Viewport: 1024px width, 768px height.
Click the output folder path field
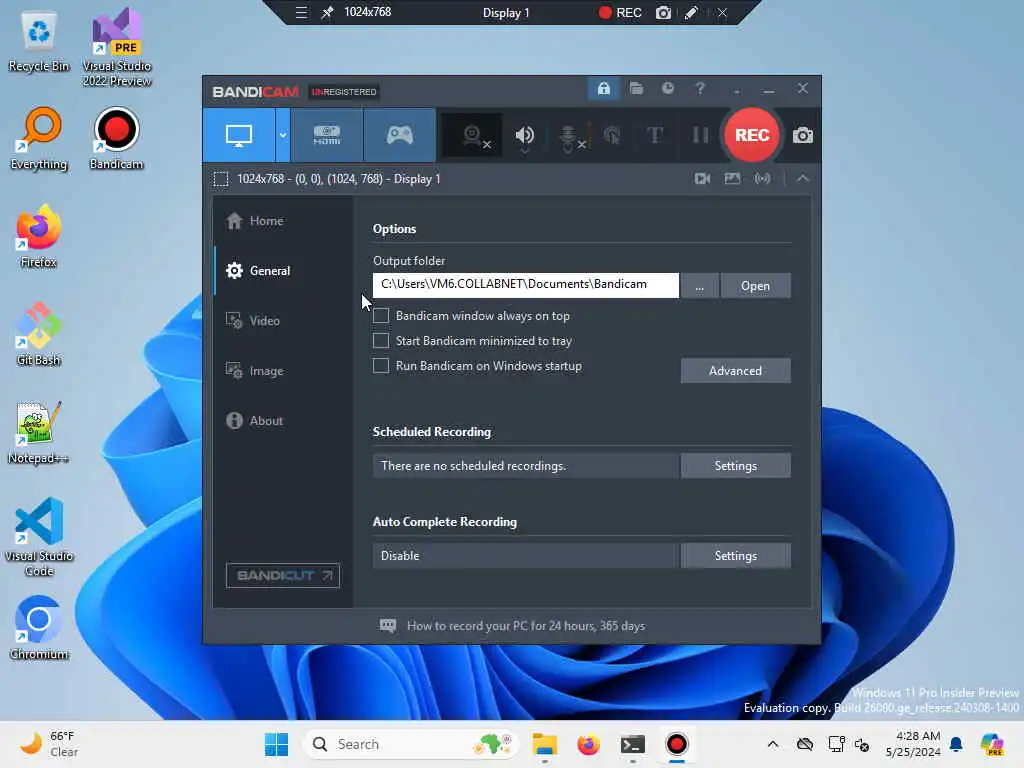[x=526, y=285]
